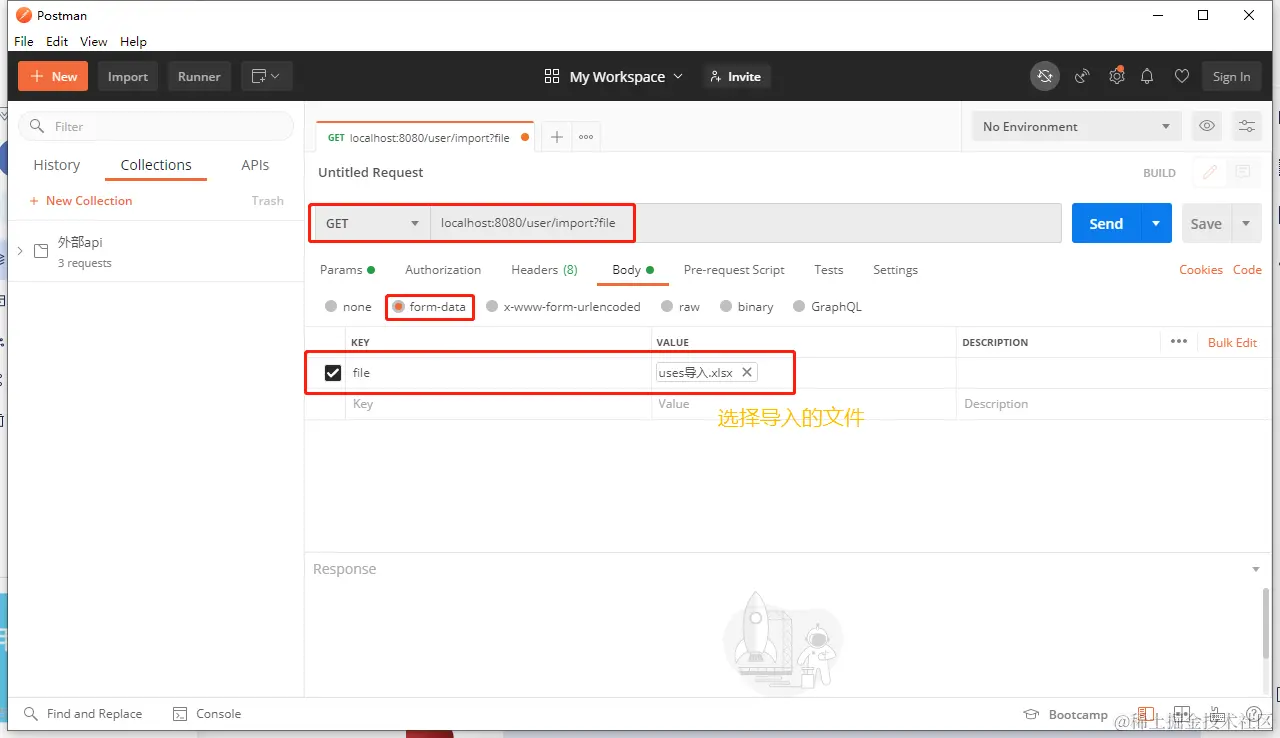Click the 外部api collection folder icon

(x=41, y=251)
